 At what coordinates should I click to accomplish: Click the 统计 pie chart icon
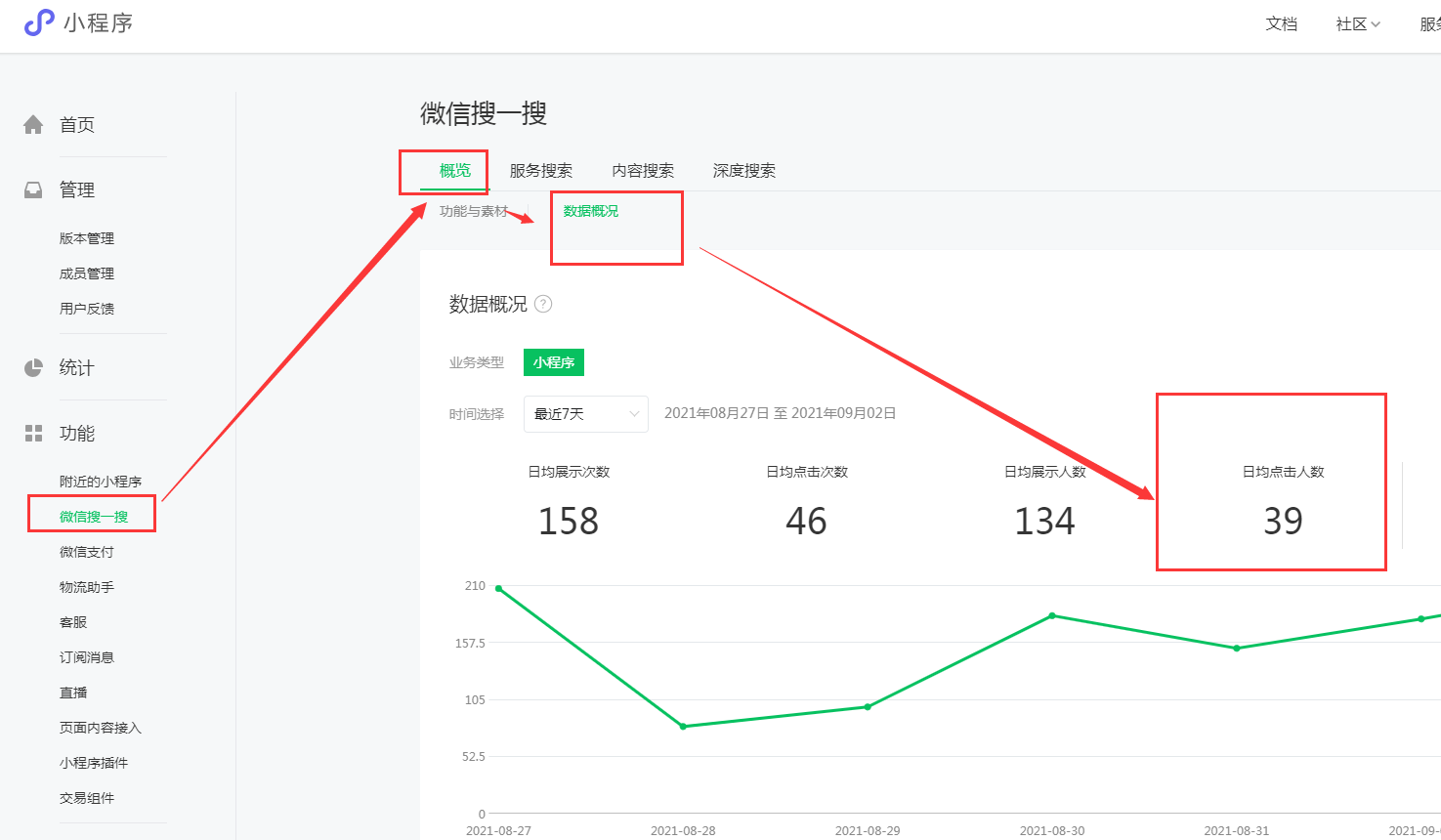[33, 368]
